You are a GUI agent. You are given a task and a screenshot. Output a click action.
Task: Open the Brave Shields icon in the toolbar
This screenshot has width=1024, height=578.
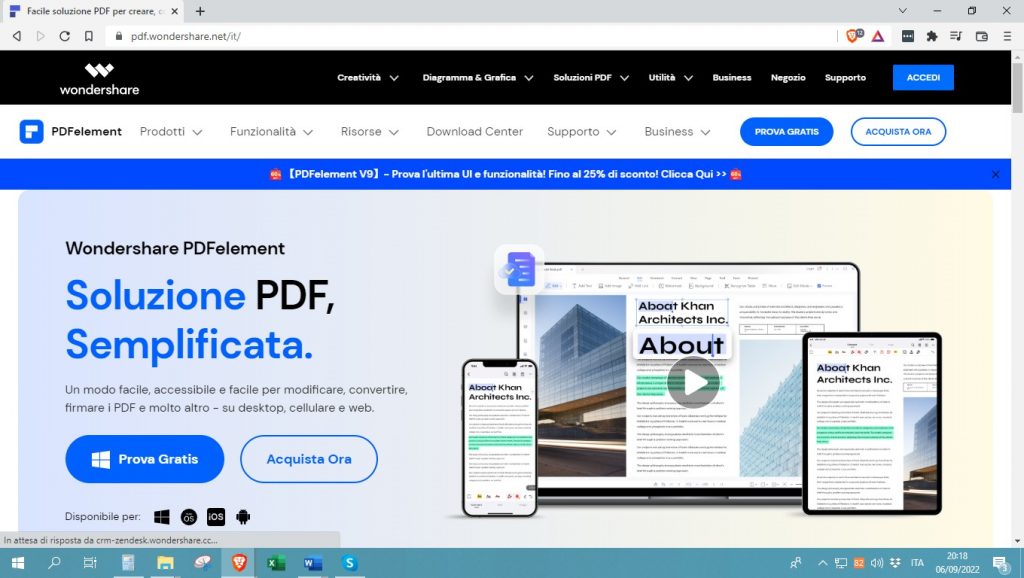(851, 36)
